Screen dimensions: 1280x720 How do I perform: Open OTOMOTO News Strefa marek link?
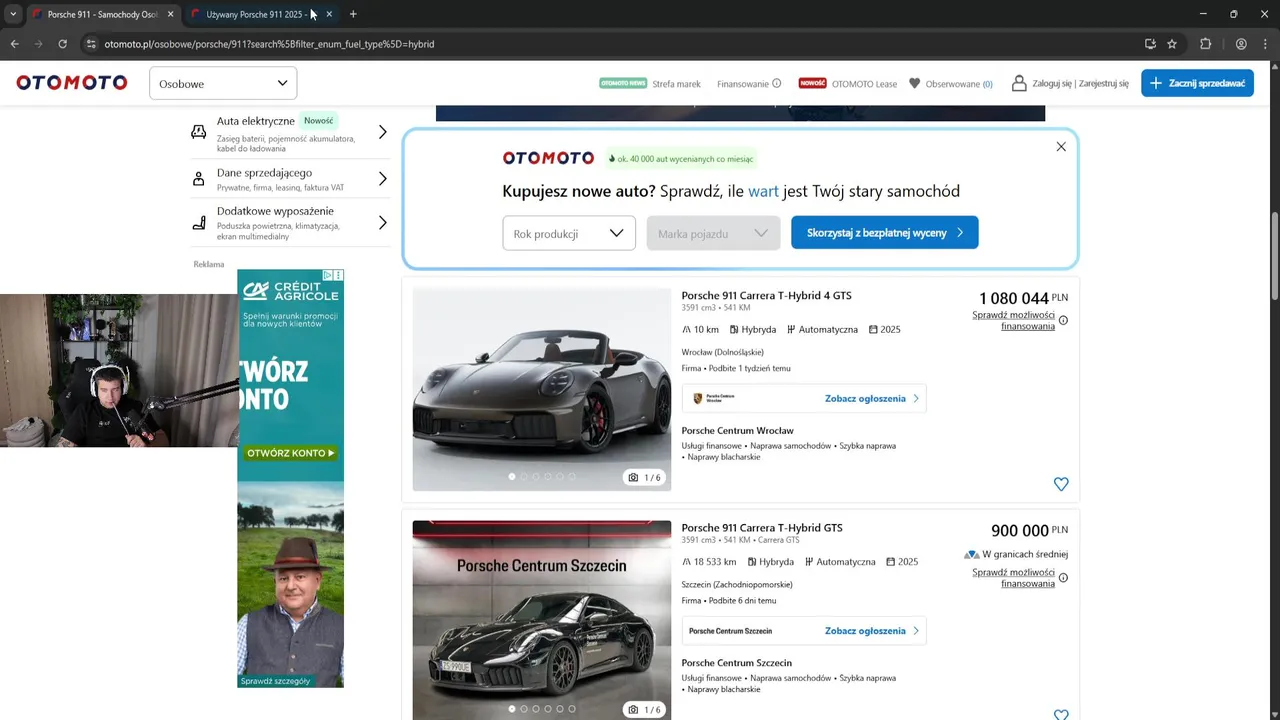point(650,84)
